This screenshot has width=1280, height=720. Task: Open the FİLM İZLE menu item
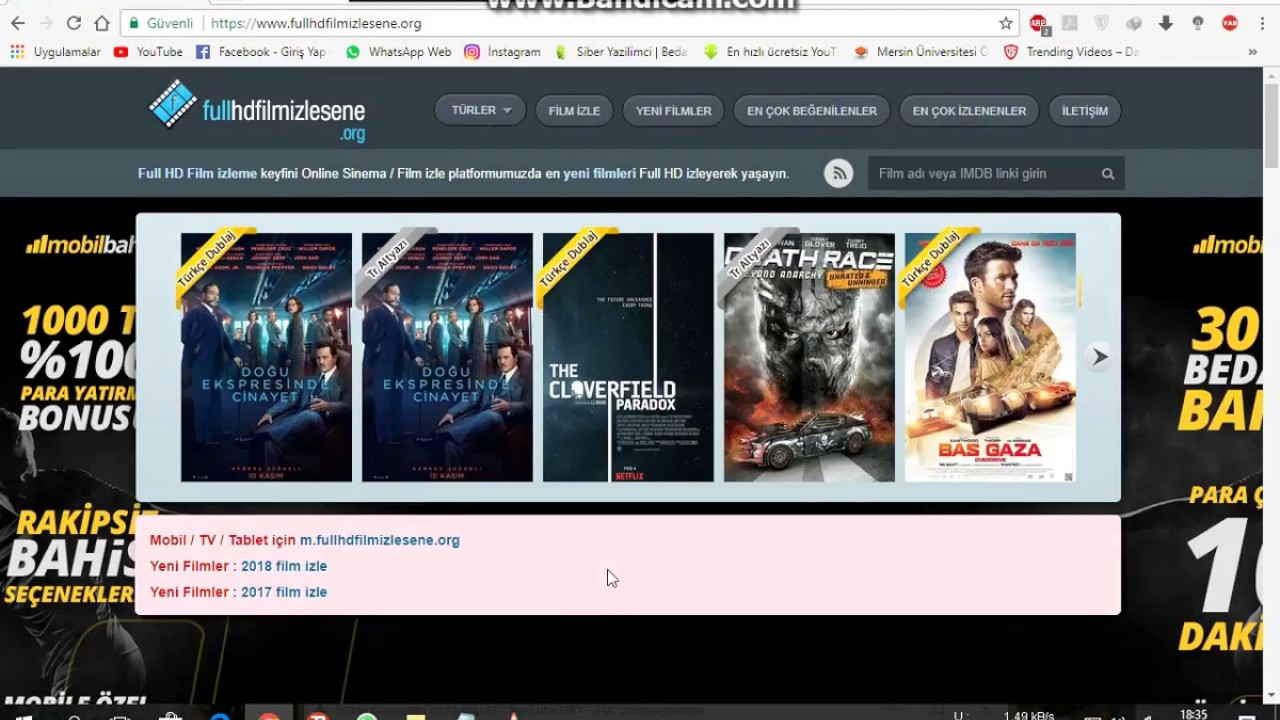click(x=574, y=111)
